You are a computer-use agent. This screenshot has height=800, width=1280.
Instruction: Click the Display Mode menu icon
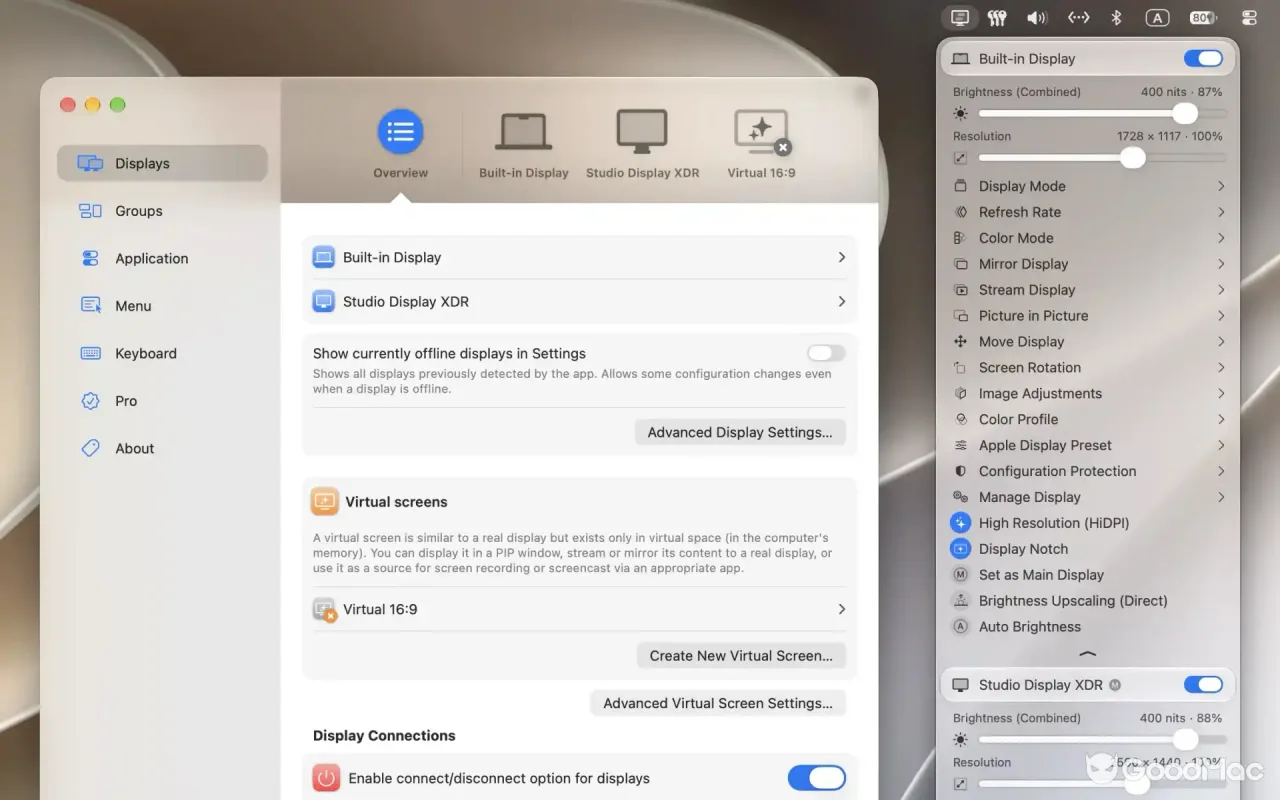pos(961,186)
